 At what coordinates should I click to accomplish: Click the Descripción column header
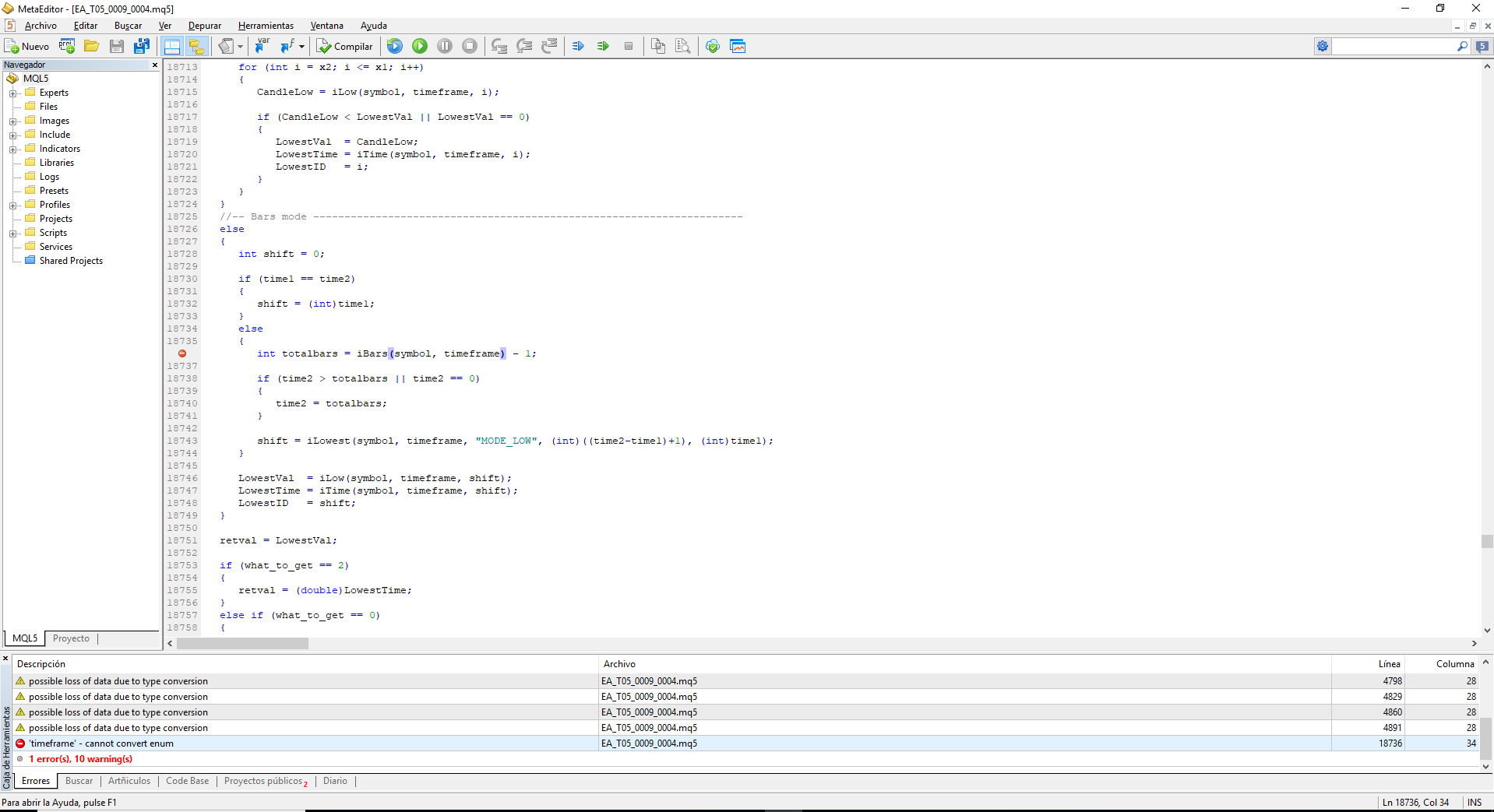point(305,664)
